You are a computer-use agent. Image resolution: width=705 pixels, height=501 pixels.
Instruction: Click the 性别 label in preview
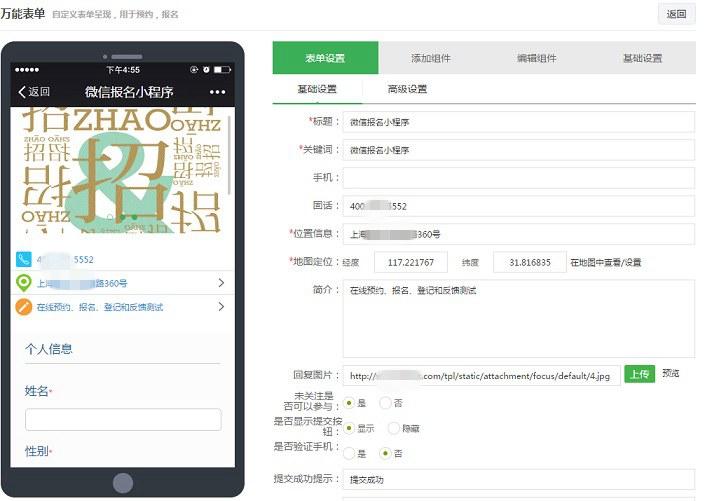click(37, 451)
